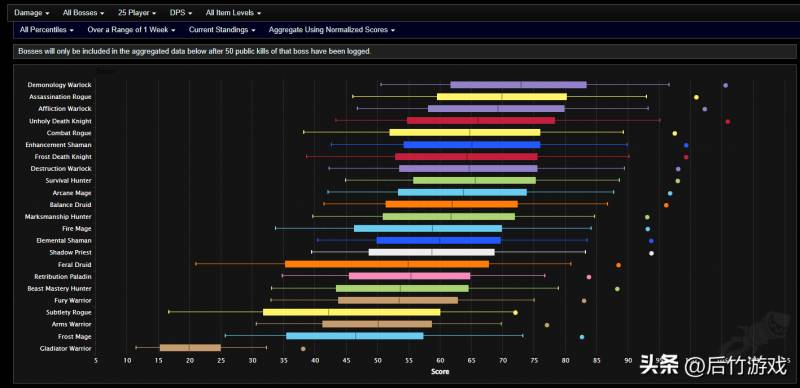Click the Shadow Priest row label
The height and width of the screenshot is (388, 800).
[70, 253]
